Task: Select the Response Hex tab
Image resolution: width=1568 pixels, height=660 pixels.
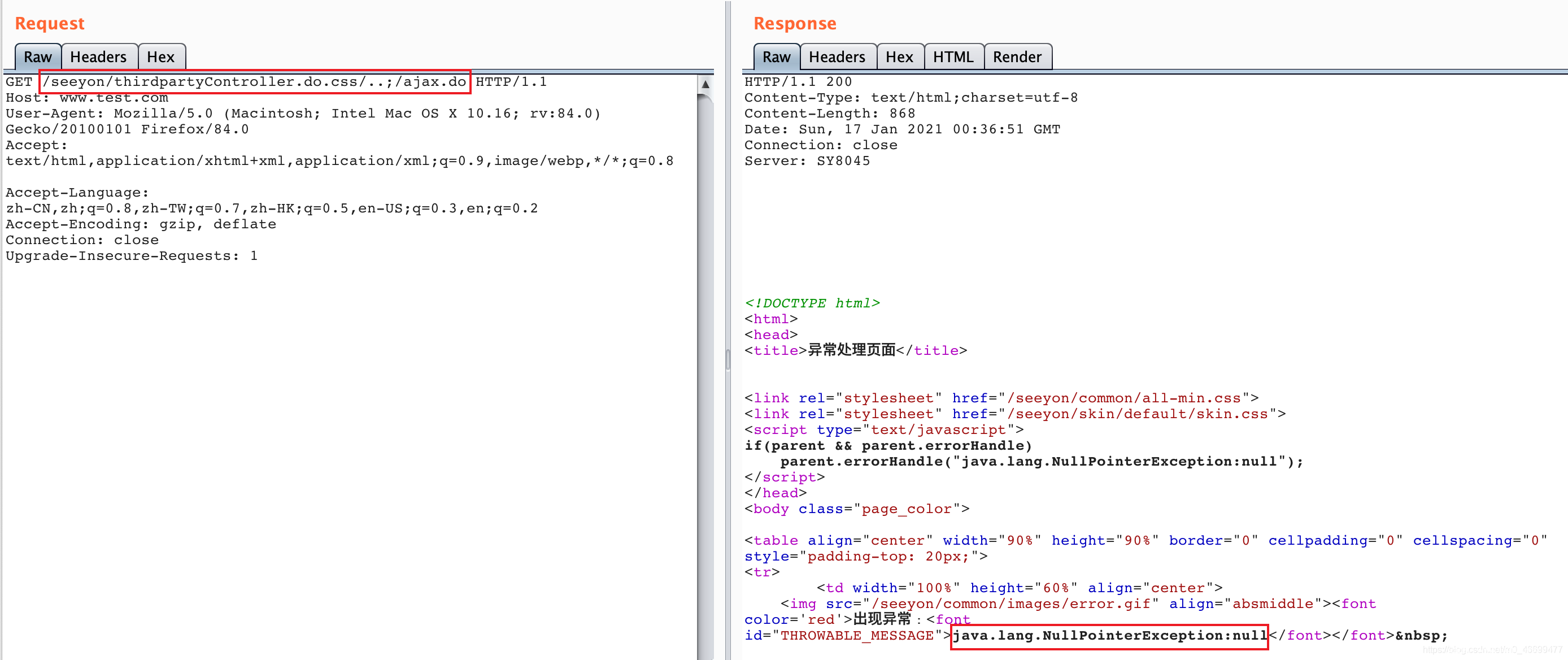Action: pyautogui.click(x=899, y=57)
